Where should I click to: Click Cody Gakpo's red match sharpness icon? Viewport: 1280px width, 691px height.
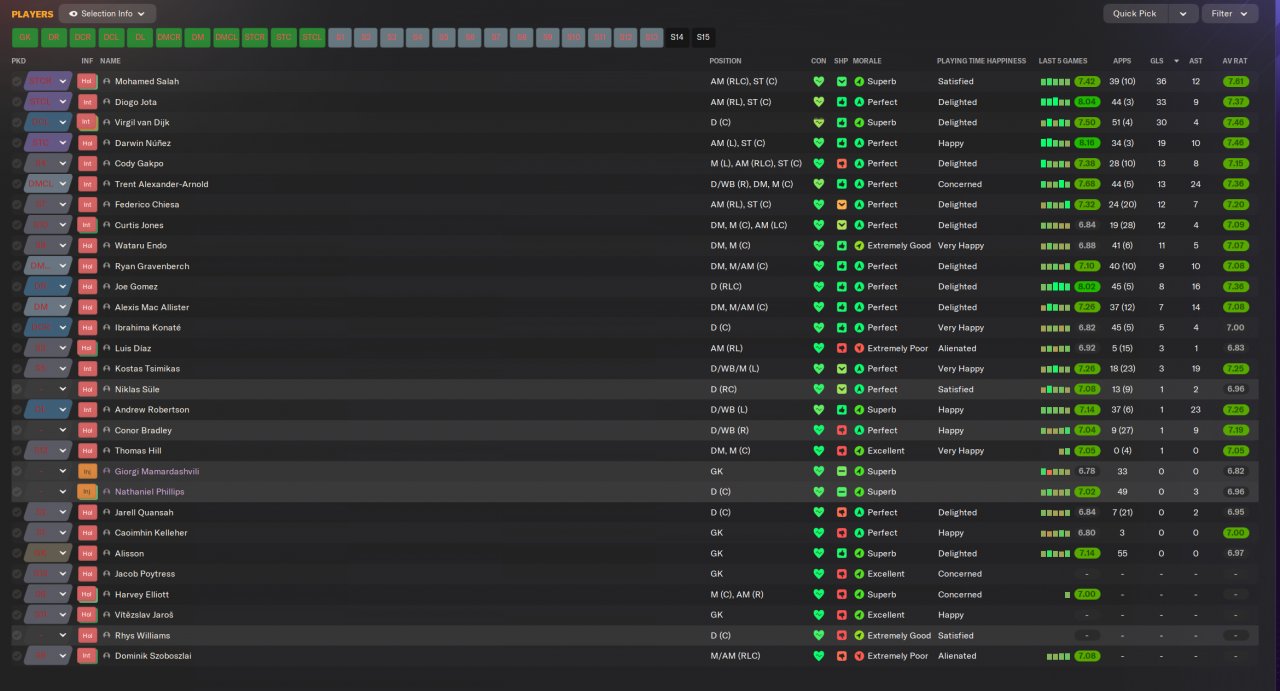[x=842, y=163]
